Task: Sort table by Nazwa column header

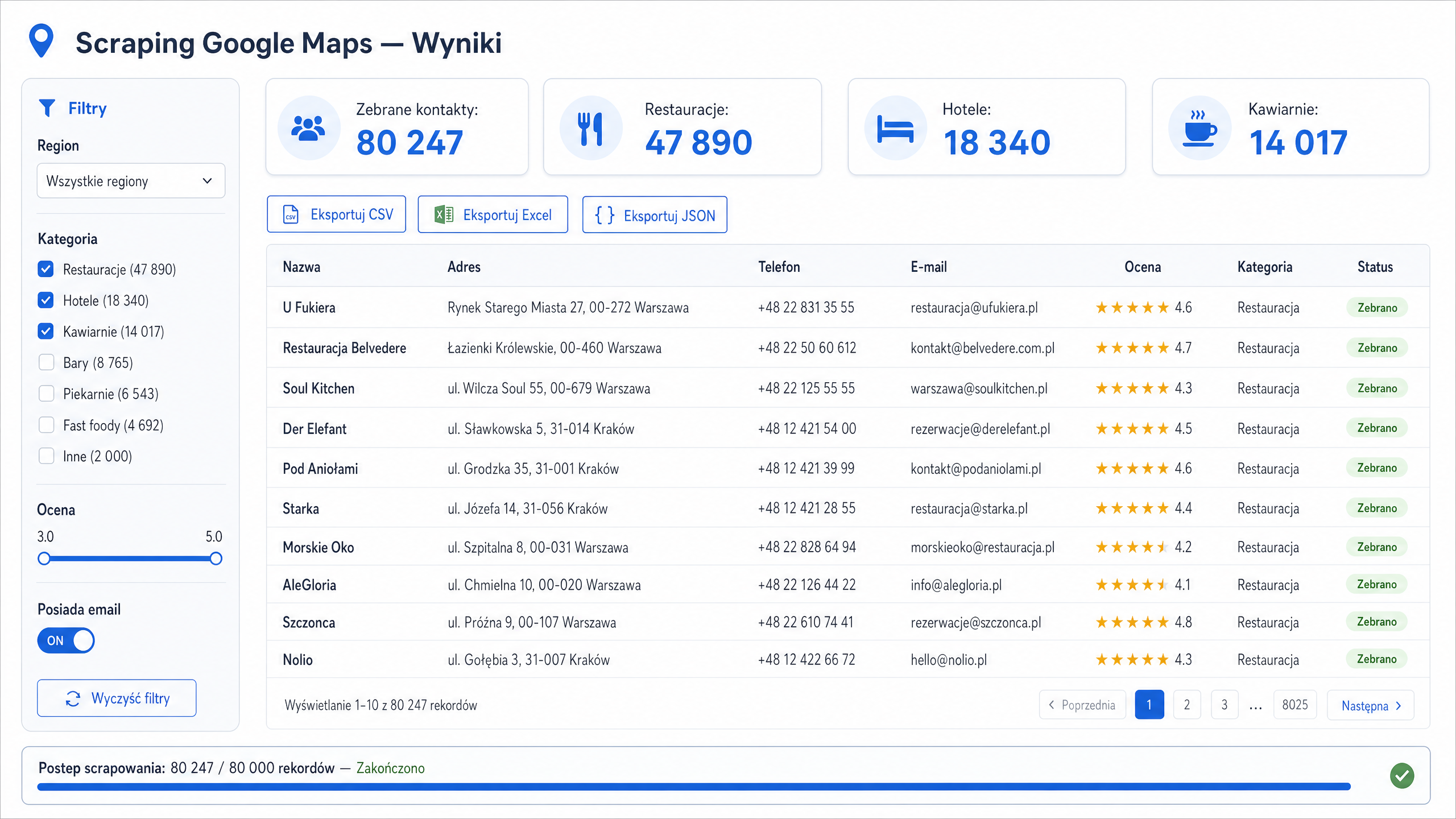Action: pos(301,267)
